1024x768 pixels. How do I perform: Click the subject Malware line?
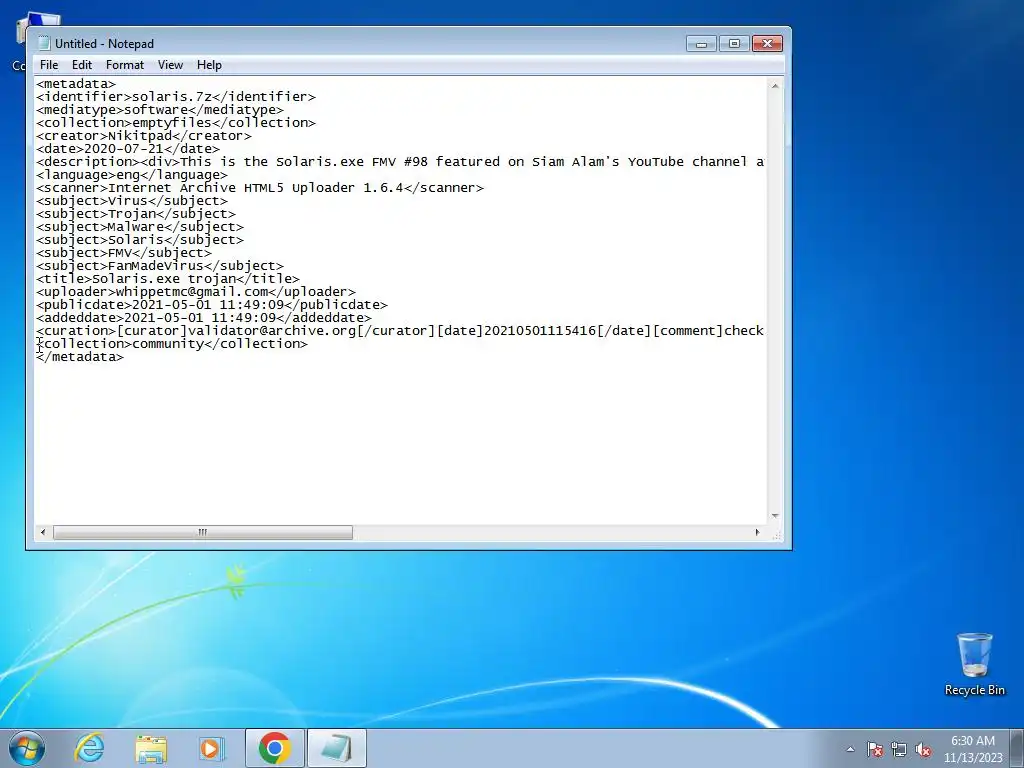pyautogui.click(x=140, y=227)
